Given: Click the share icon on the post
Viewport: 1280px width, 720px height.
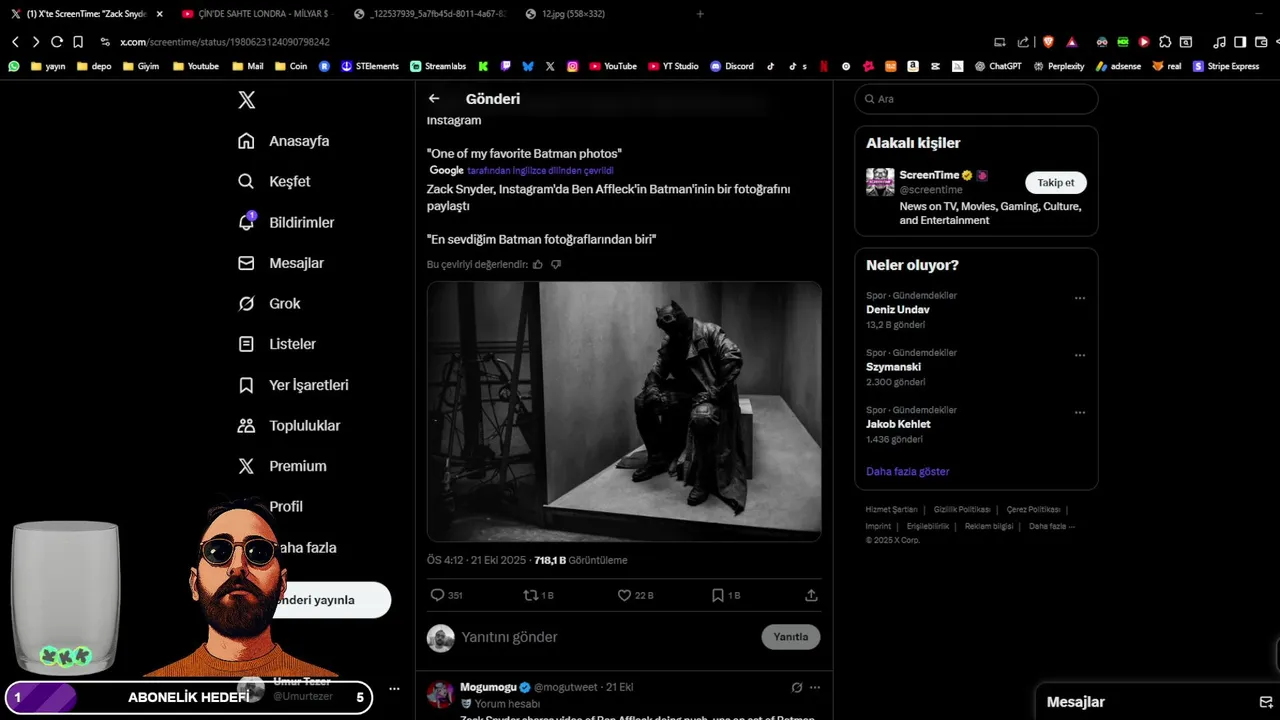Looking at the screenshot, I should click(x=811, y=595).
